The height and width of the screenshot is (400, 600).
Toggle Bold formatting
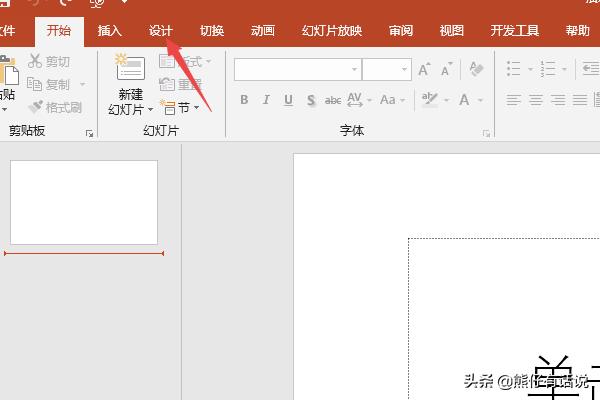(x=244, y=100)
